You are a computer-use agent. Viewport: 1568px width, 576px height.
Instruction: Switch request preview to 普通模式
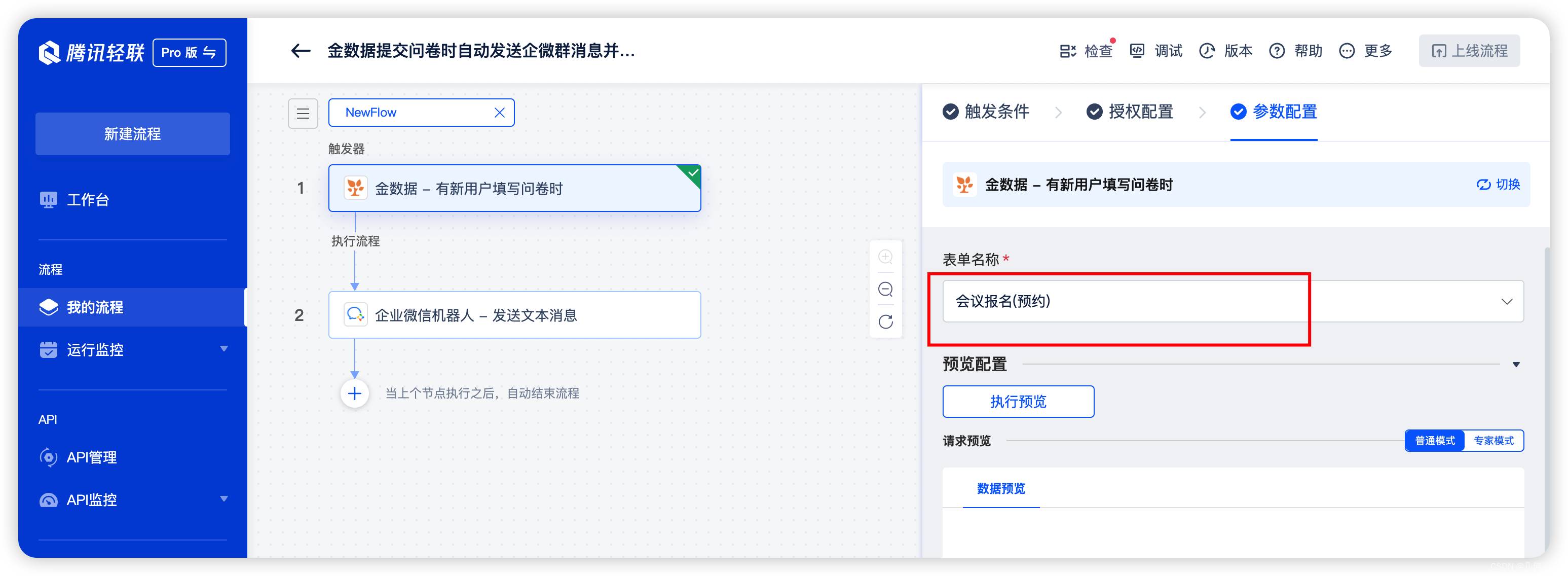1435,441
